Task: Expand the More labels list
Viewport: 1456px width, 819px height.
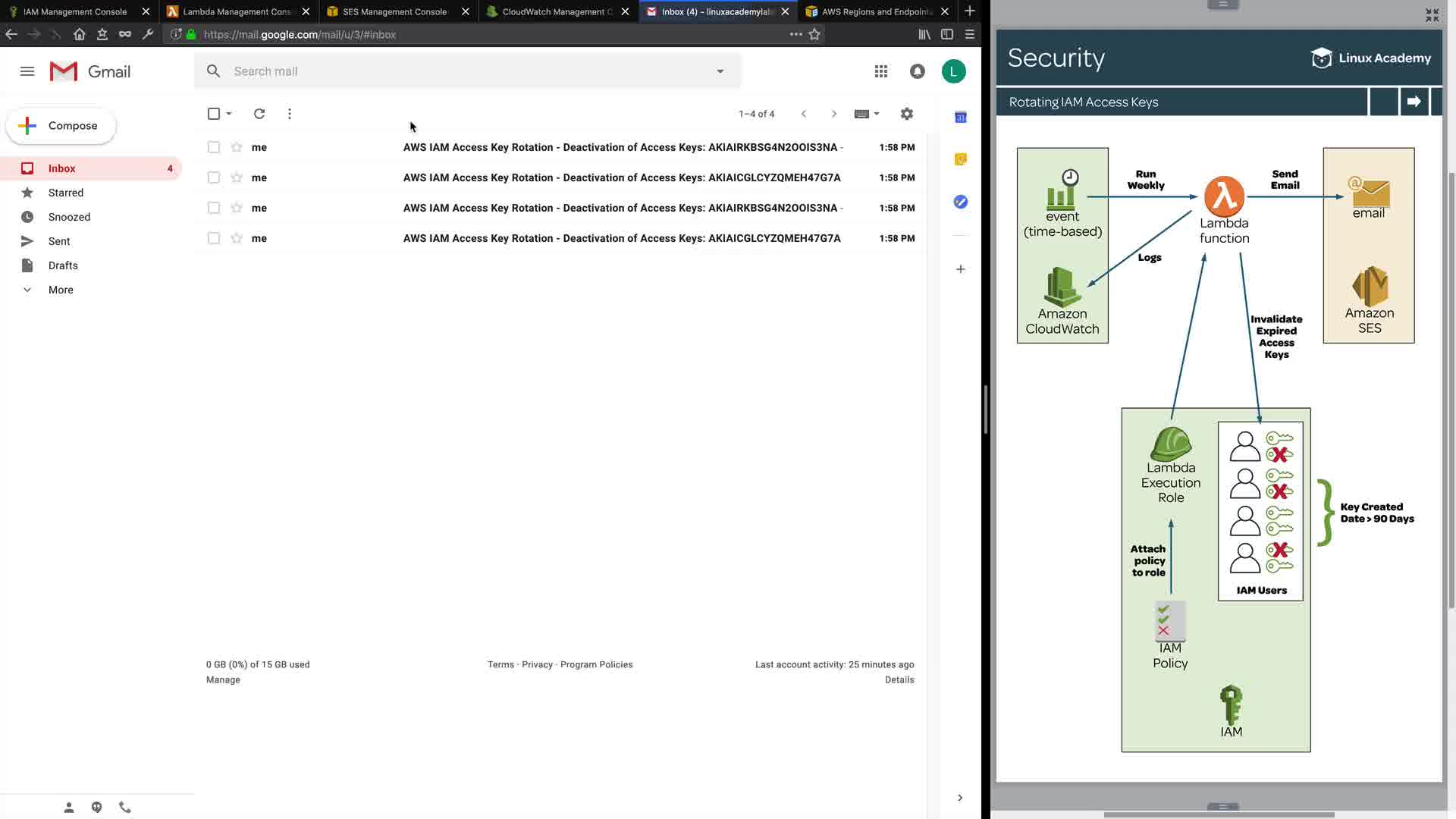Action: (x=61, y=290)
